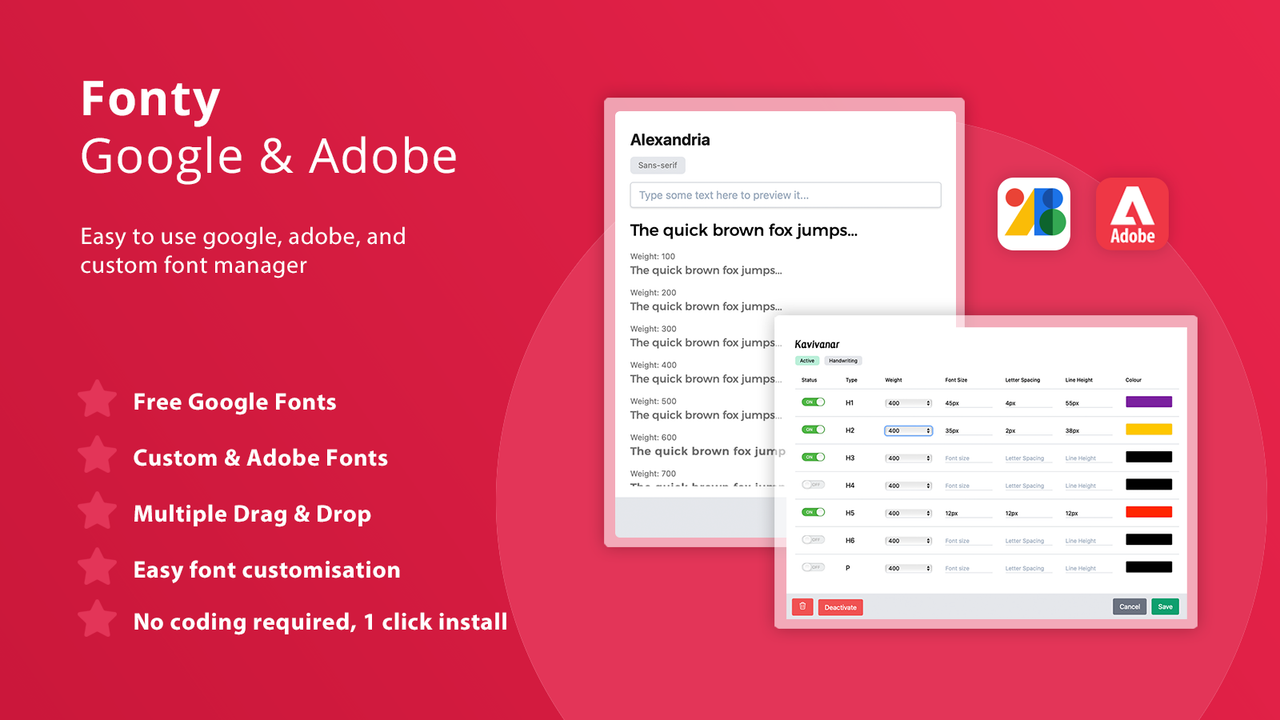This screenshot has width=1280, height=720.
Task: Click the empty H4 line height field
Action: pyautogui.click(x=1088, y=486)
